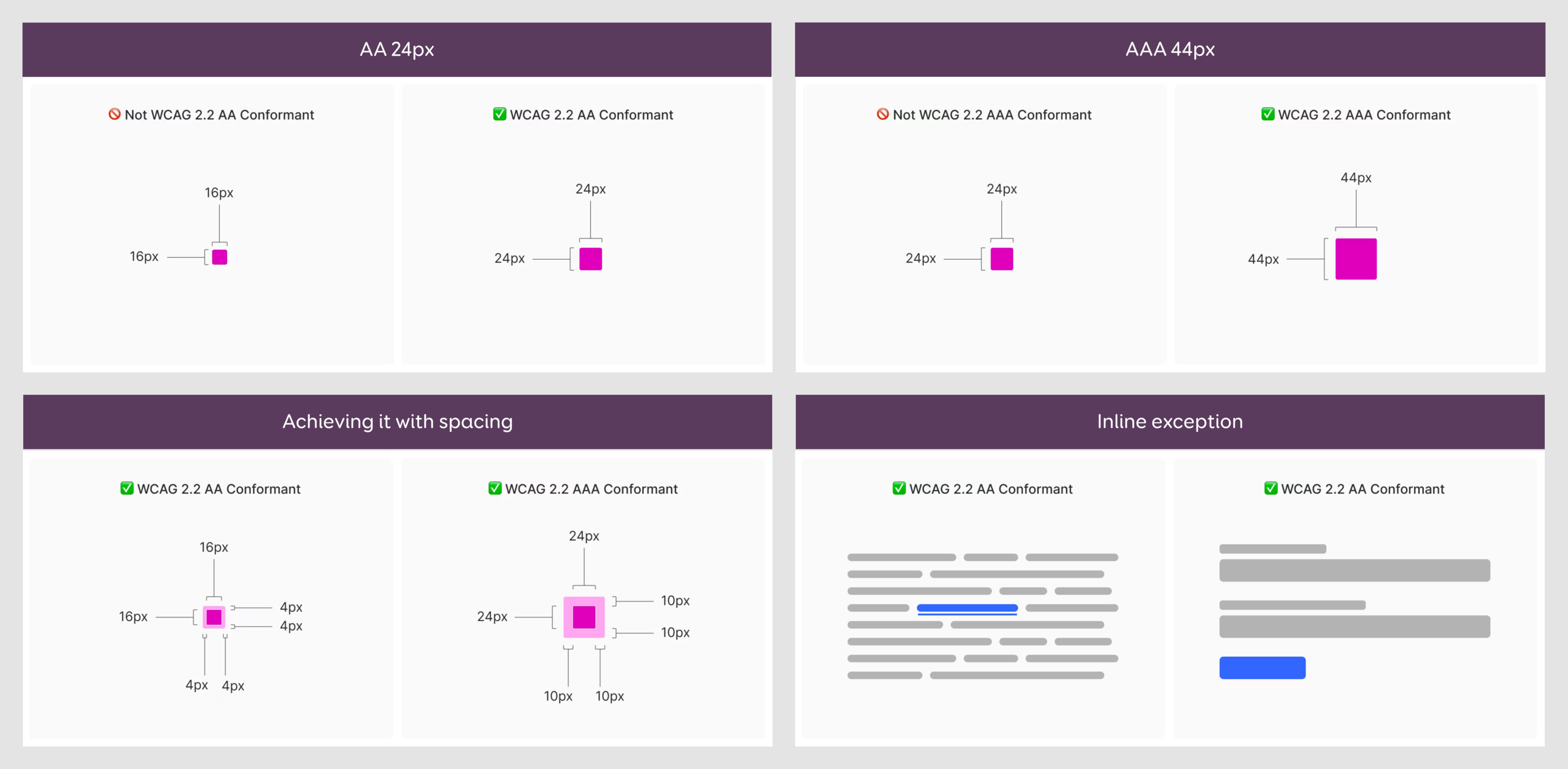The height and width of the screenshot is (769, 1568).
Task: Click the blue inline link in the paragraph mockup
Action: click(966, 608)
